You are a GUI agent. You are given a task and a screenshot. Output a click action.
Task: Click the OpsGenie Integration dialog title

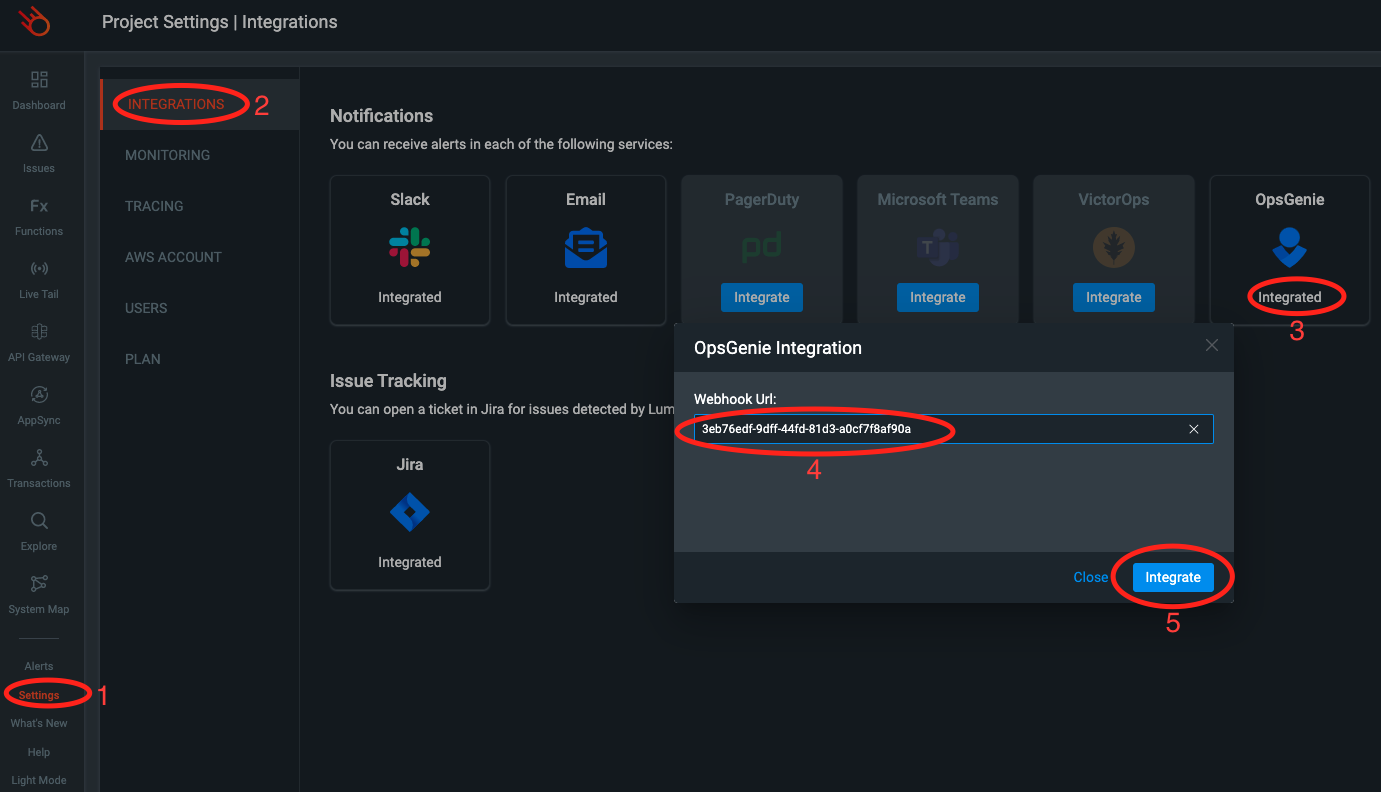[x=778, y=348]
